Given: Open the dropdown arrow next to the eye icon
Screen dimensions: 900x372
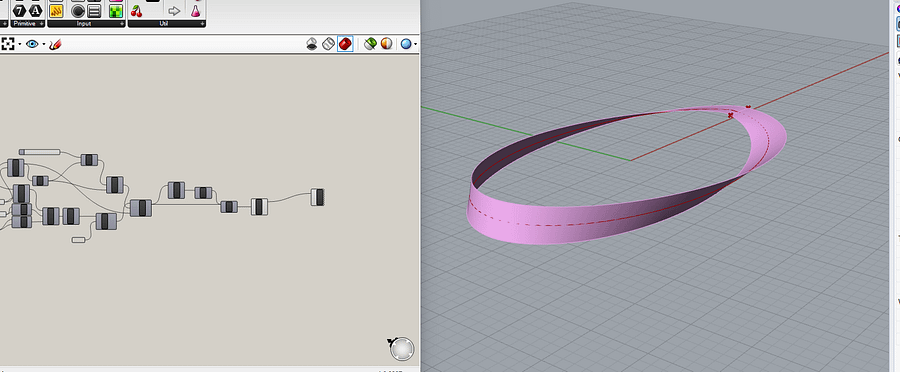Looking at the screenshot, I should click(x=44, y=44).
